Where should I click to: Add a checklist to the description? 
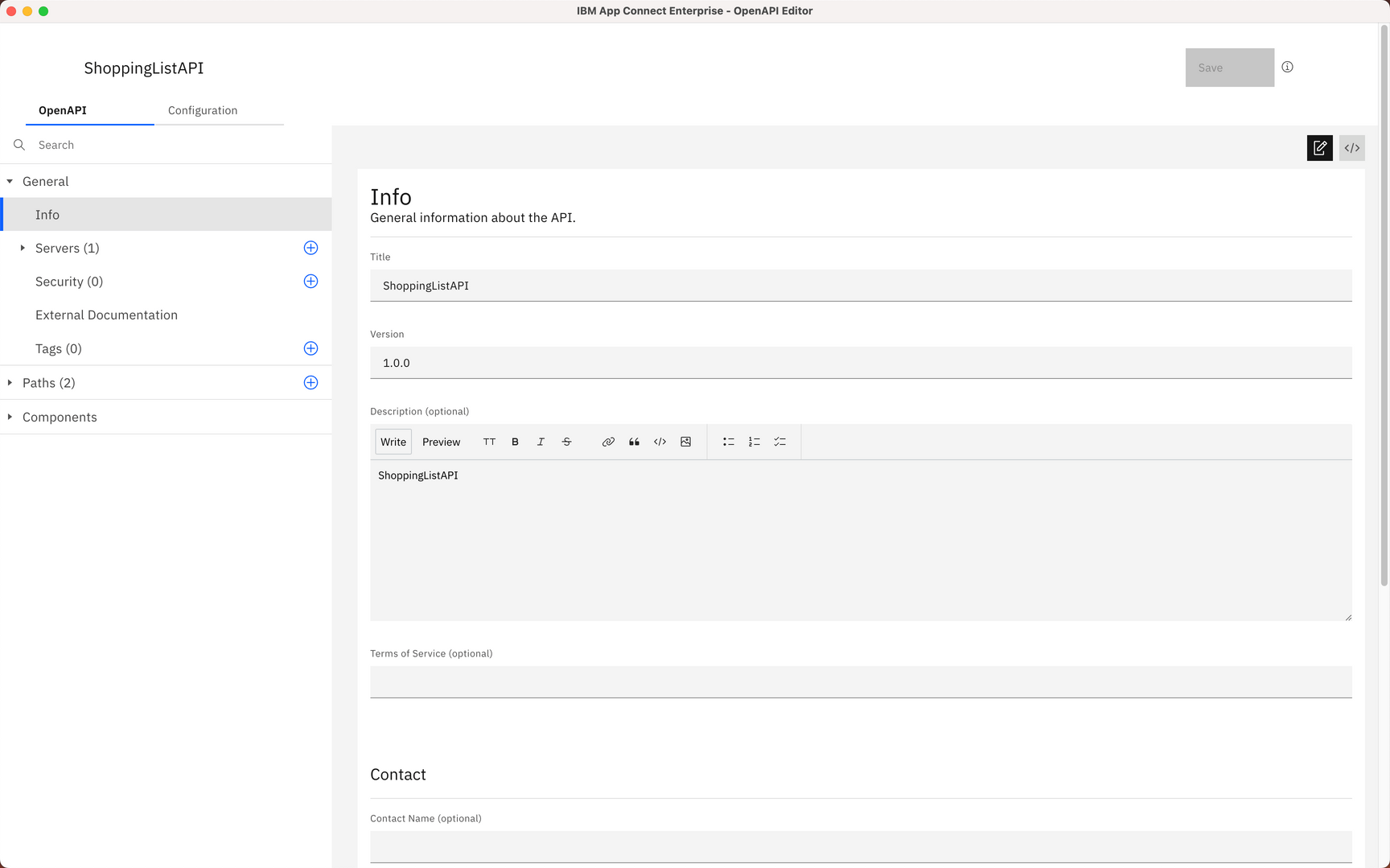click(779, 442)
